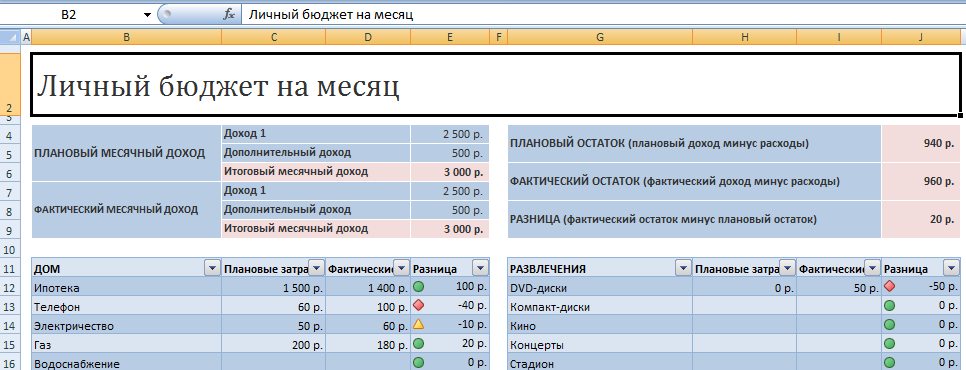Select the Ипотека cell

(x=126, y=288)
